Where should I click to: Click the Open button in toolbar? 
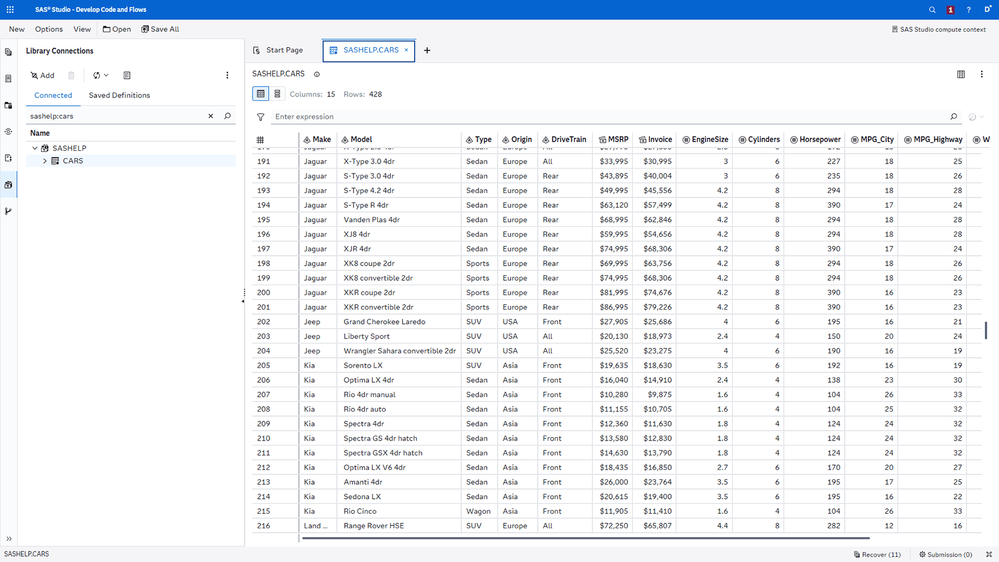[117, 29]
